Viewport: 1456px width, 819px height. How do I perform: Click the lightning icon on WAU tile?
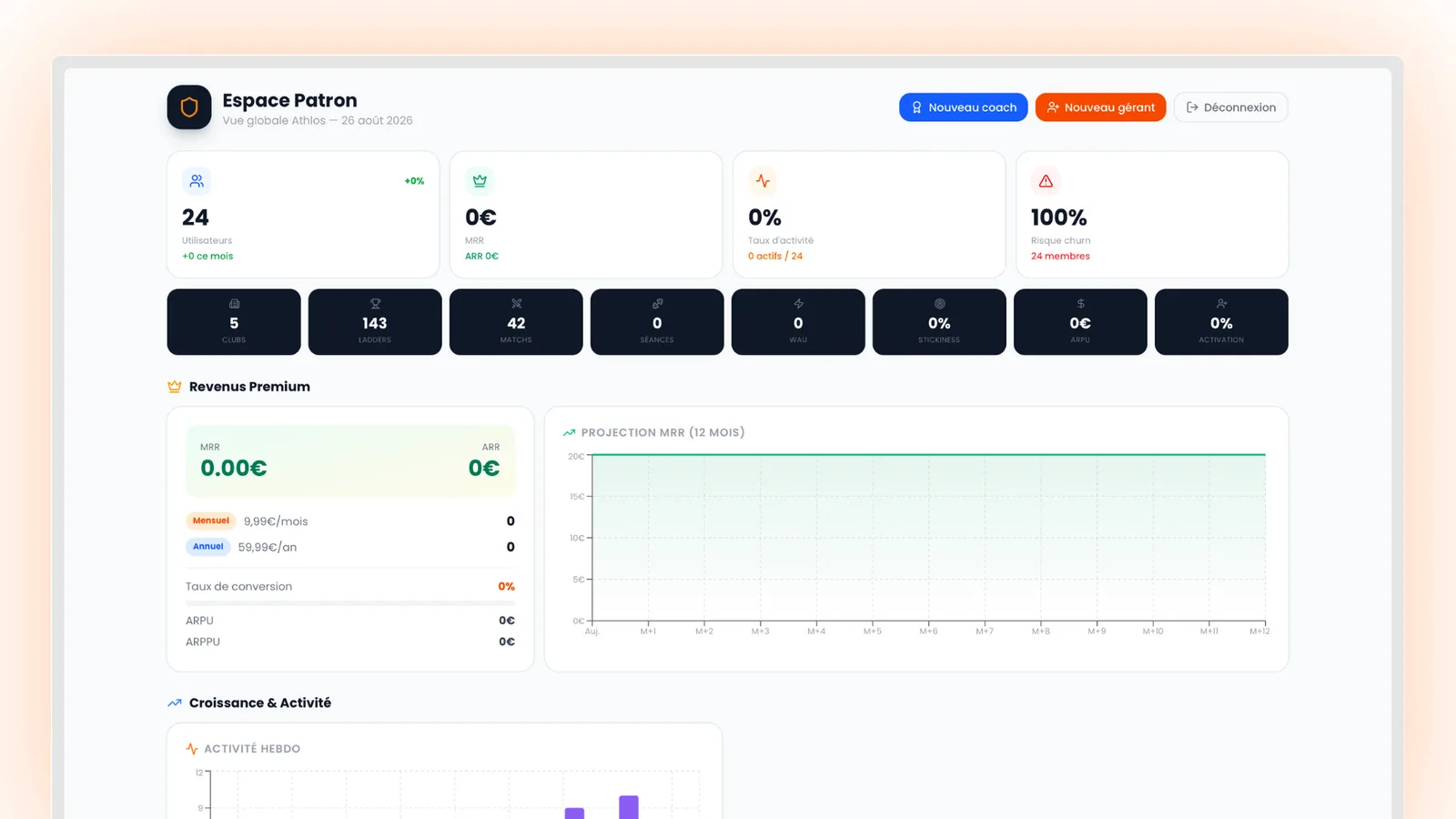(798, 304)
